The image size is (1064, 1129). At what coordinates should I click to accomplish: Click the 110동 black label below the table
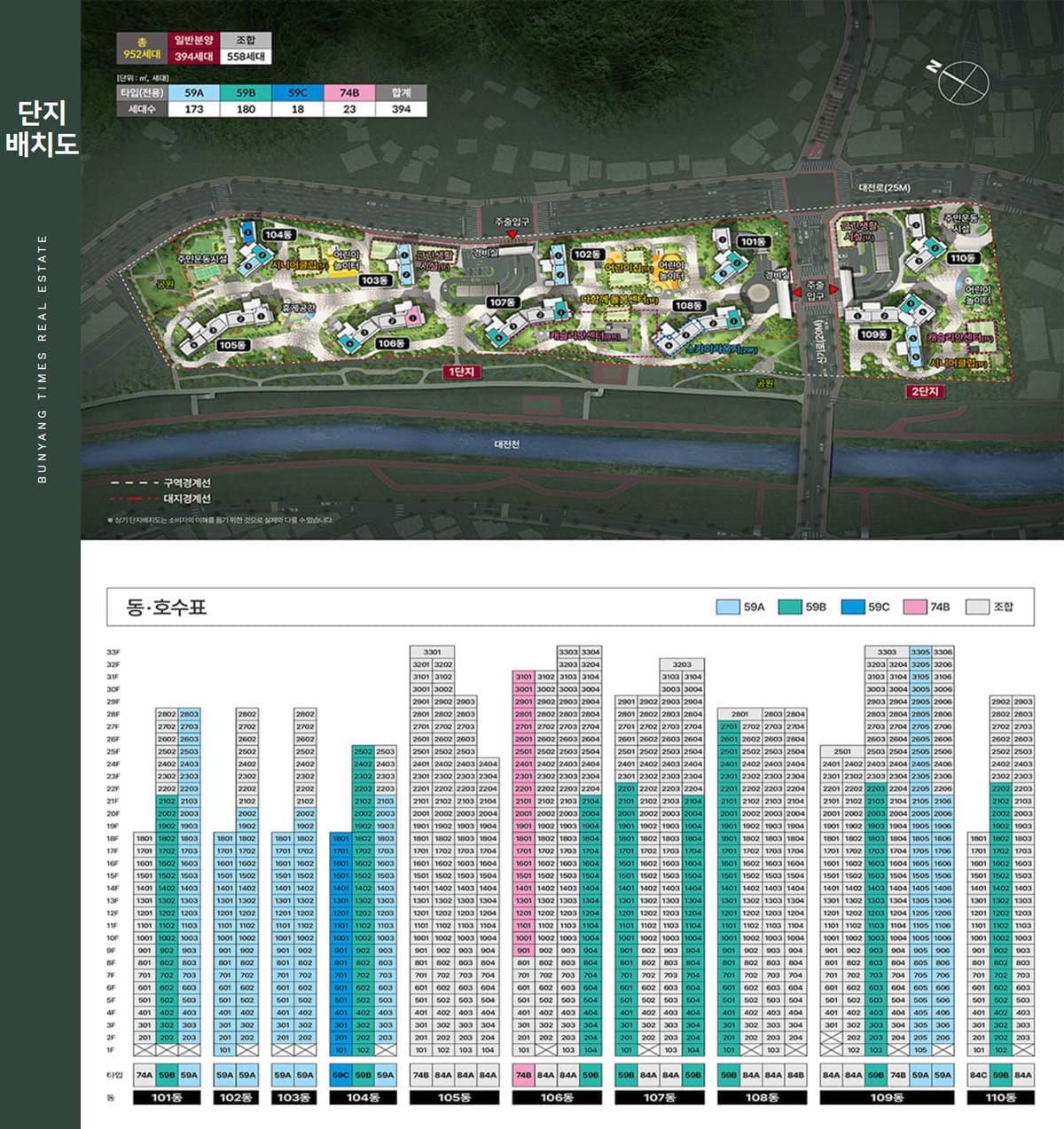pos(1001,1098)
